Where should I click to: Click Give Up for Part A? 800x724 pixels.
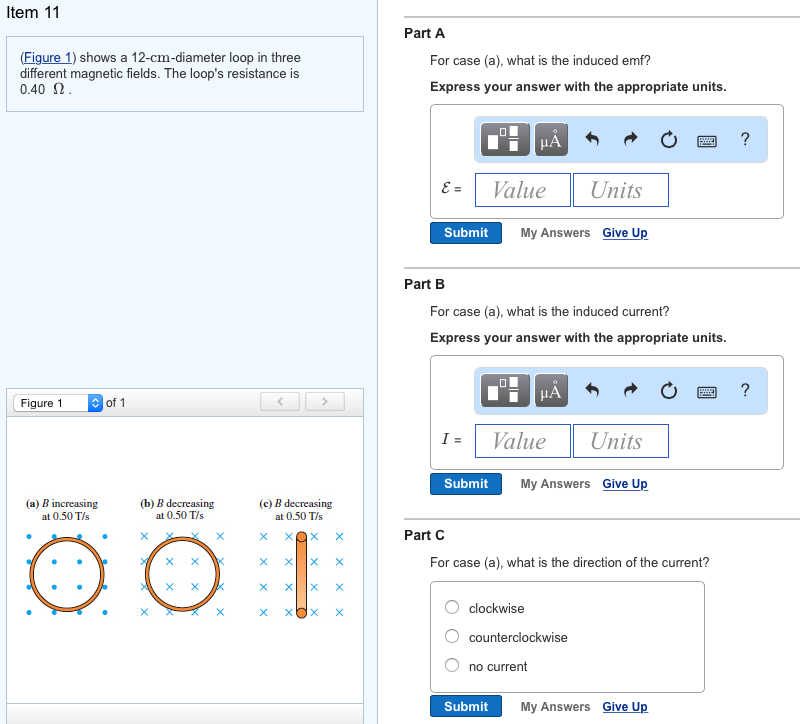624,233
